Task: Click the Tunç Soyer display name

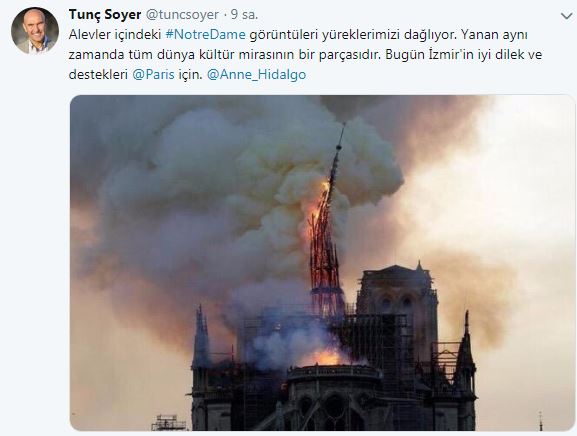Action: pos(105,15)
